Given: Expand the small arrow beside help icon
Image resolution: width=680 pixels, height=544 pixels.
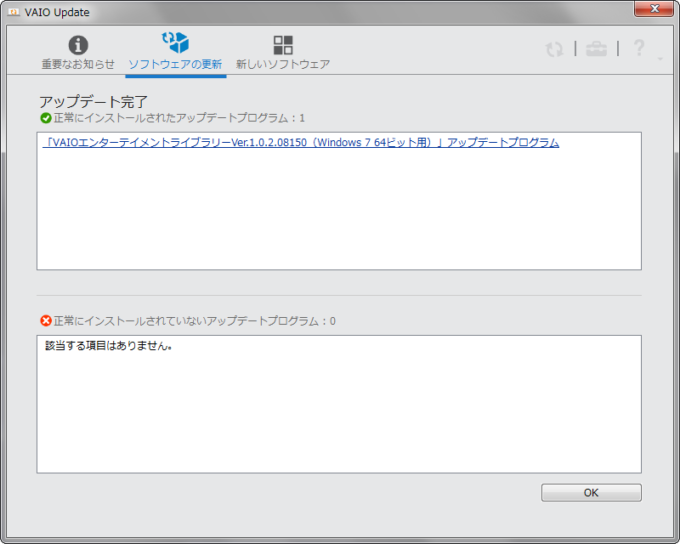Looking at the screenshot, I should click(x=660, y=59).
